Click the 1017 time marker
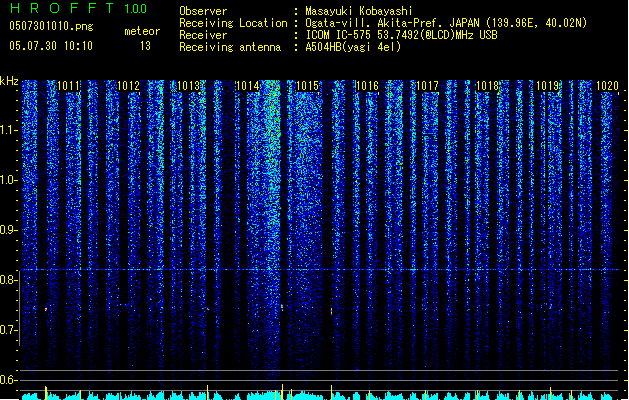The height and width of the screenshot is (400, 629). [x=427, y=86]
